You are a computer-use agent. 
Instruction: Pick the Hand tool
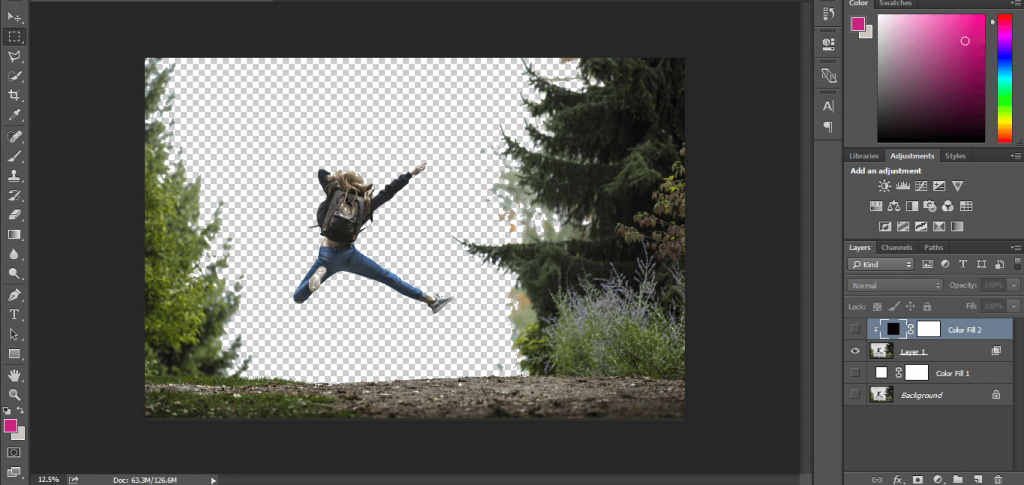pos(14,375)
